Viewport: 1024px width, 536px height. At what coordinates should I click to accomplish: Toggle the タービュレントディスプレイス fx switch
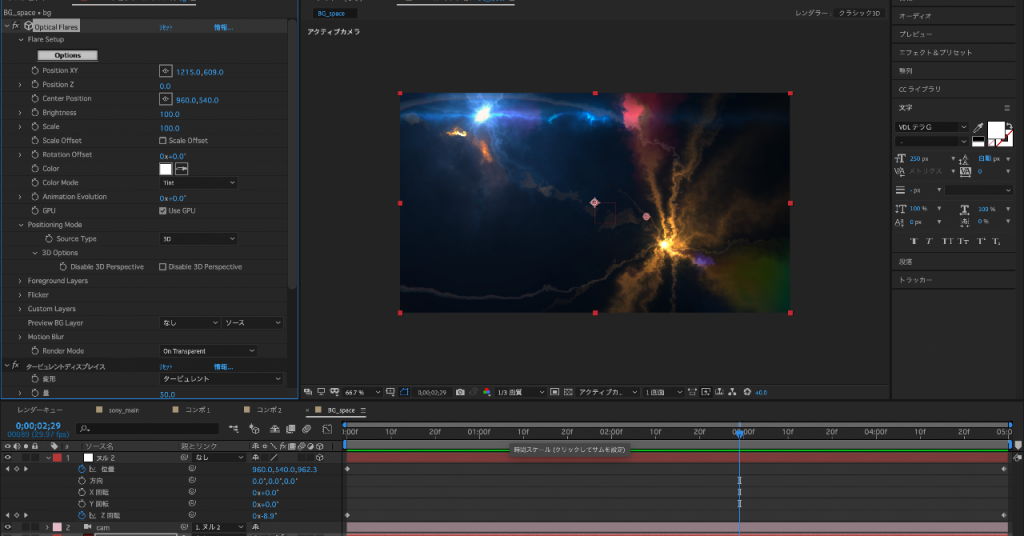(x=16, y=366)
